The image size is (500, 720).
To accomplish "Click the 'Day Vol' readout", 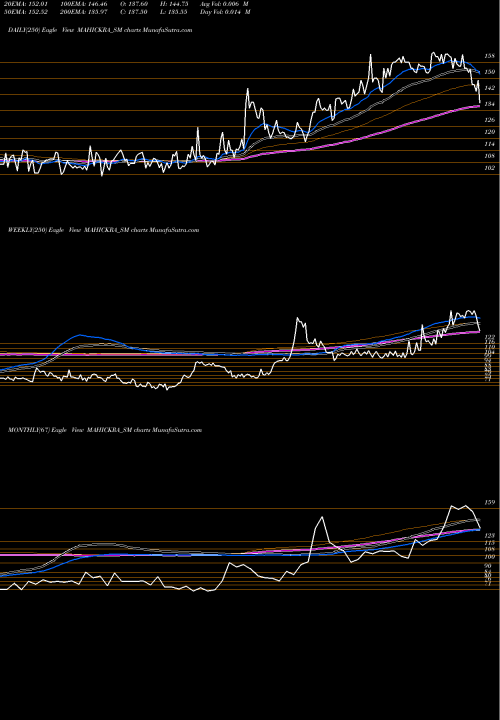I will click(x=225, y=12).
